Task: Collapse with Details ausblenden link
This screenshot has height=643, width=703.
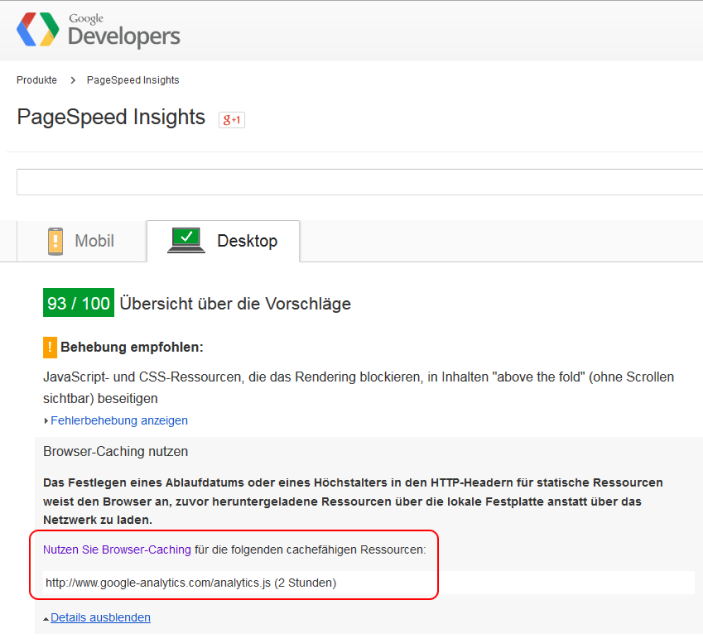Action: coord(100,617)
